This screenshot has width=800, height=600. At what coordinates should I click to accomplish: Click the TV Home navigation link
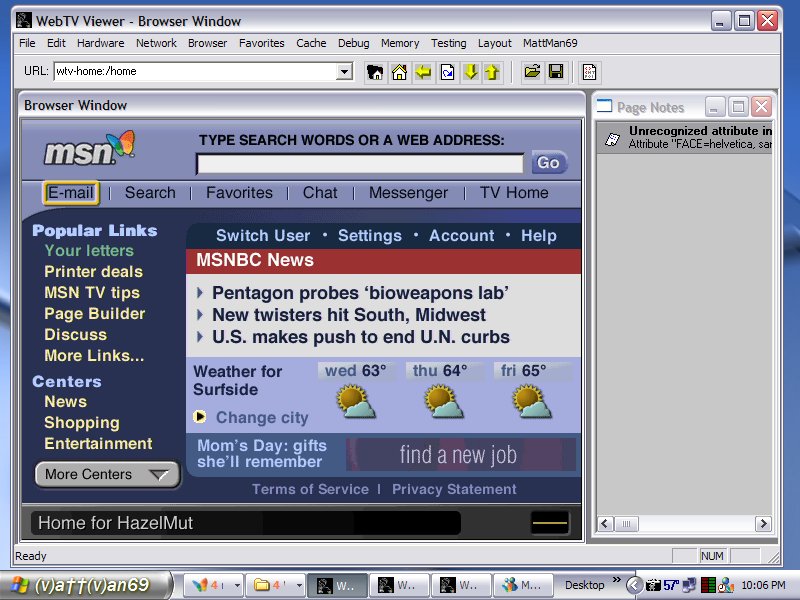(x=514, y=193)
